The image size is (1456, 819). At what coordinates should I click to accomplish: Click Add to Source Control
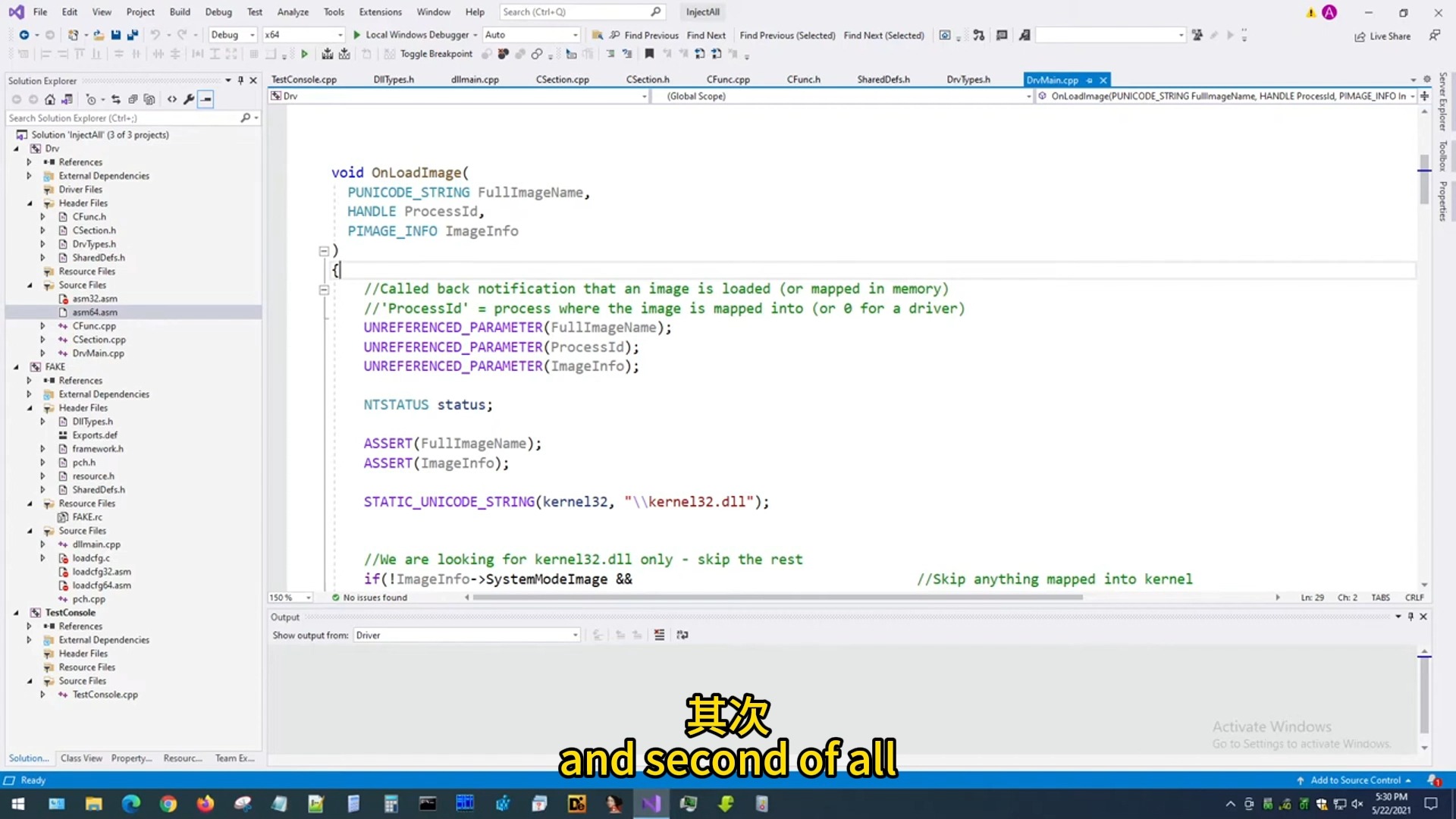(1354, 780)
